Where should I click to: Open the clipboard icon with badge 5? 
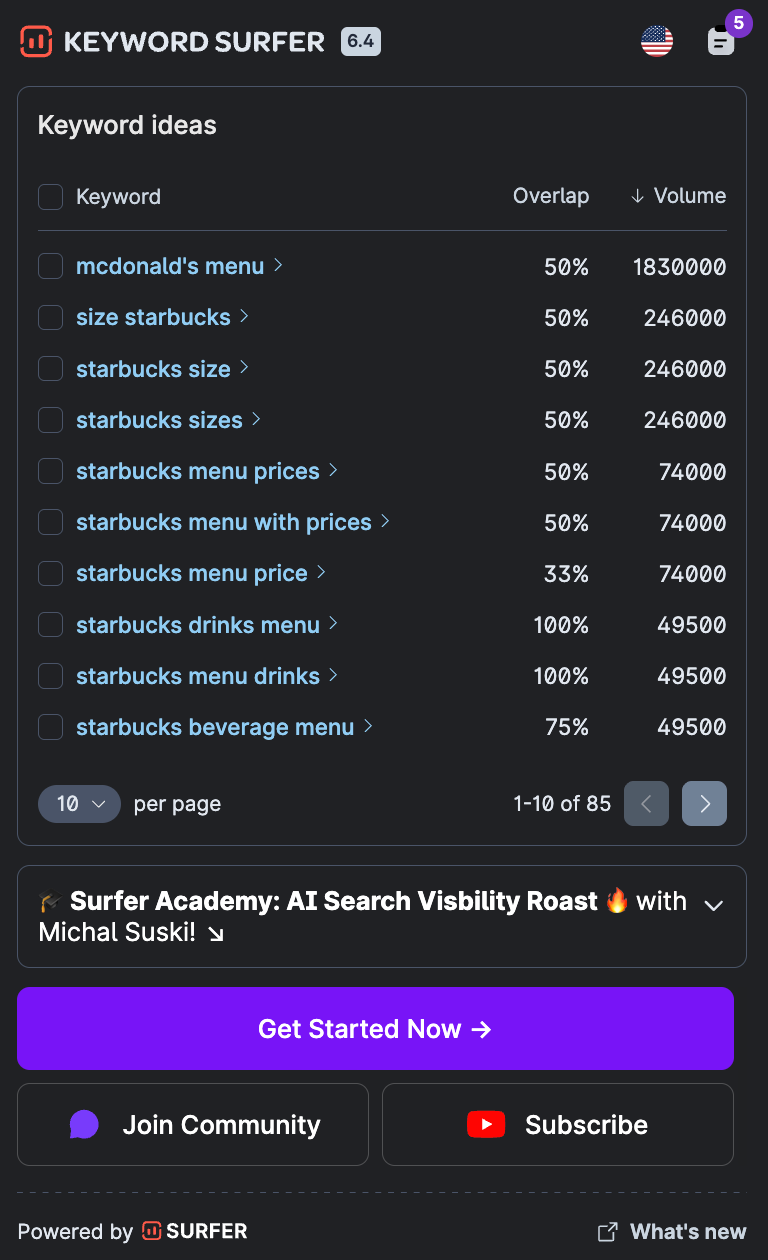coord(721,41)
